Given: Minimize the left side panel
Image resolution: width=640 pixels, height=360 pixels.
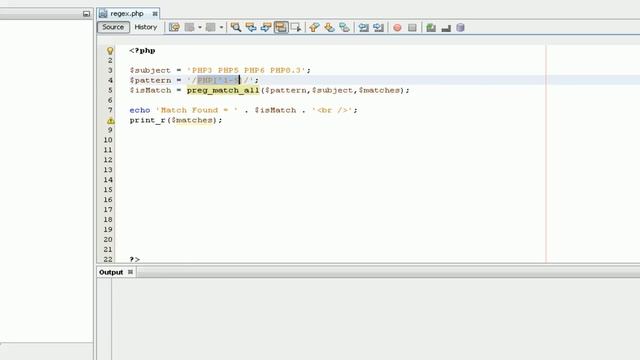Looking at the screenshot, I should [x=86, y=14].
